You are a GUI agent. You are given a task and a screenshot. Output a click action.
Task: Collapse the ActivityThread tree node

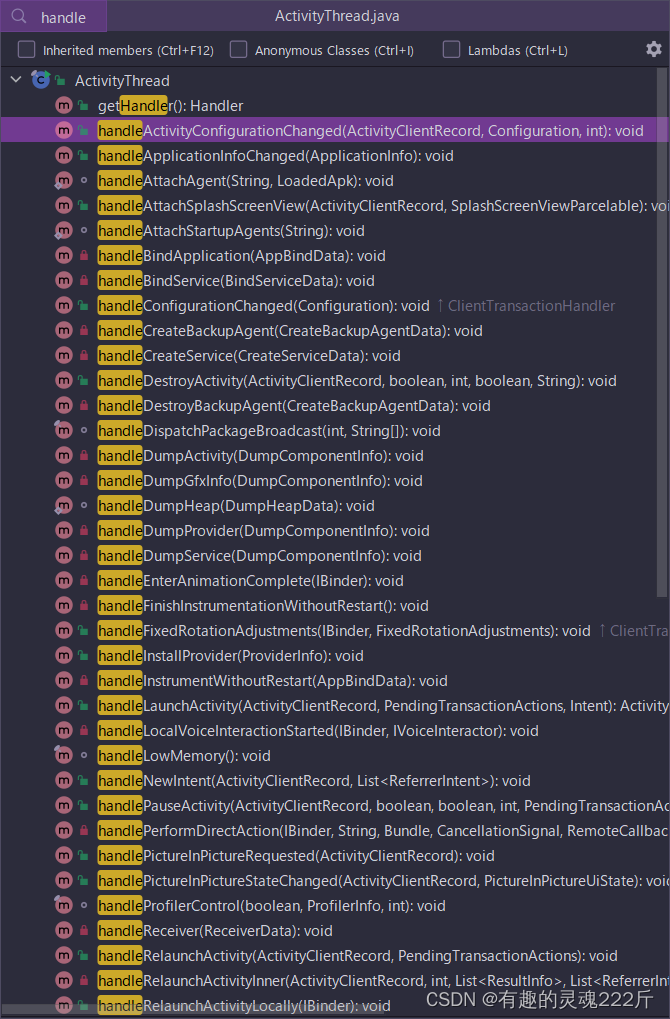[16, 80]
